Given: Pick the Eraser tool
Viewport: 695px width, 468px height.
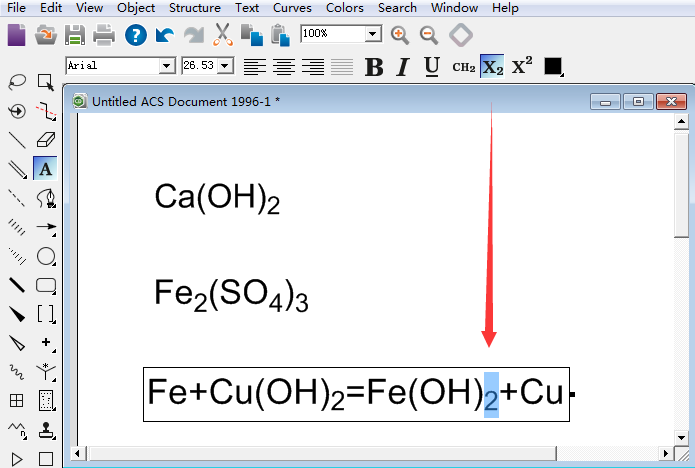Looking at the screenshot, I should (46, 140).
